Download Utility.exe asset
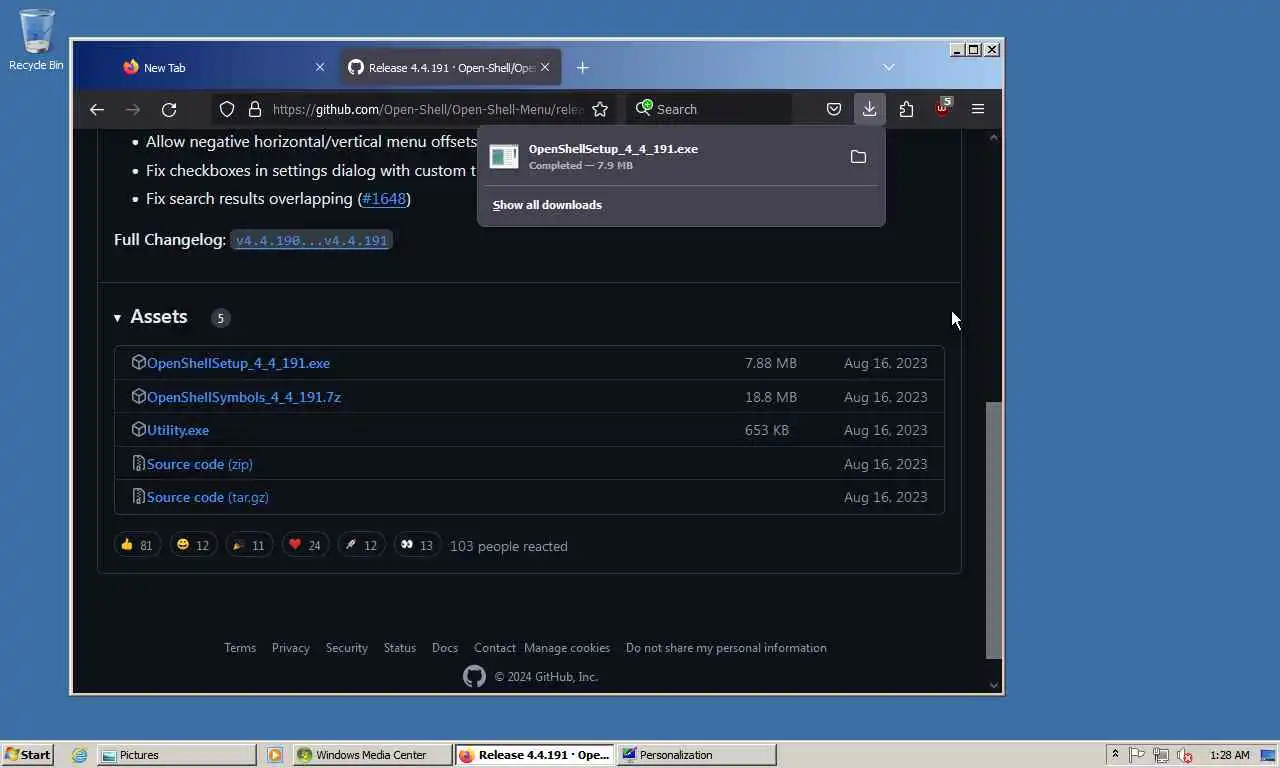This screenshot has height=768, width=1280. click(178, 430)
